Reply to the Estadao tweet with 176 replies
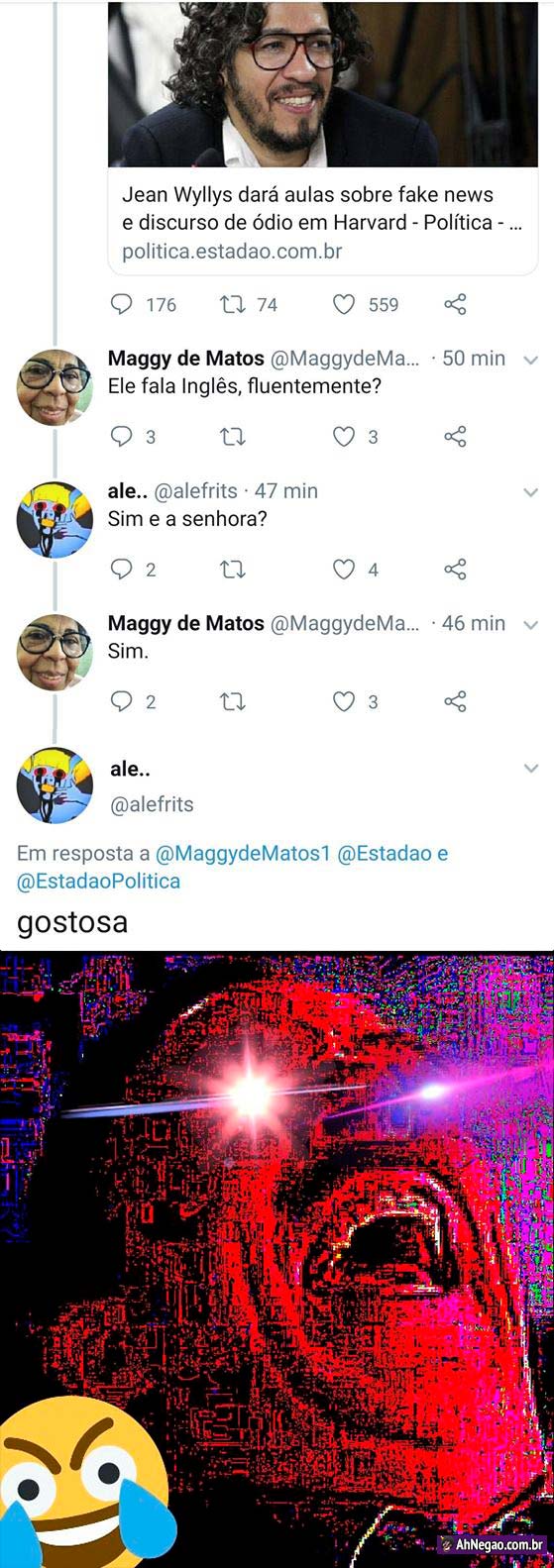The image size is (554, 1568). click(122, 304)
